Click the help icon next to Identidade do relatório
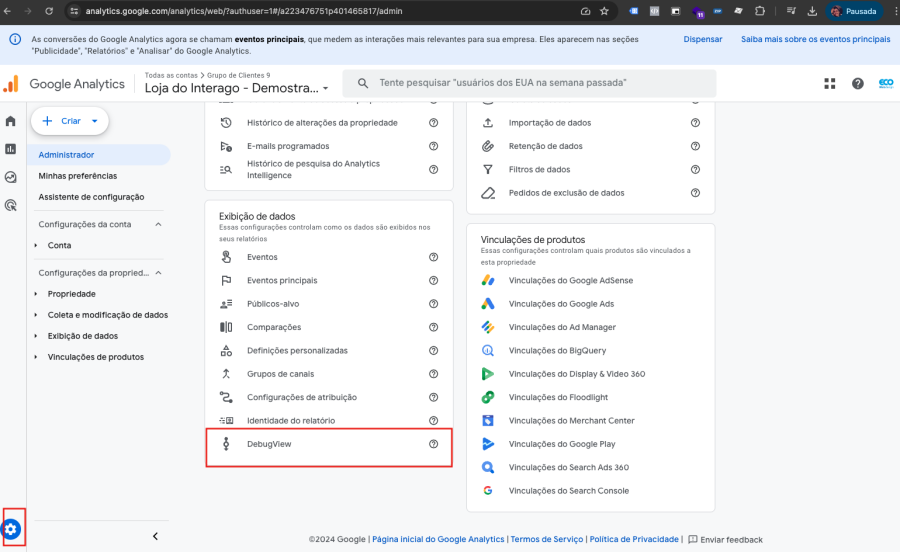Viewport: 900px width, 552px height. 433,421
